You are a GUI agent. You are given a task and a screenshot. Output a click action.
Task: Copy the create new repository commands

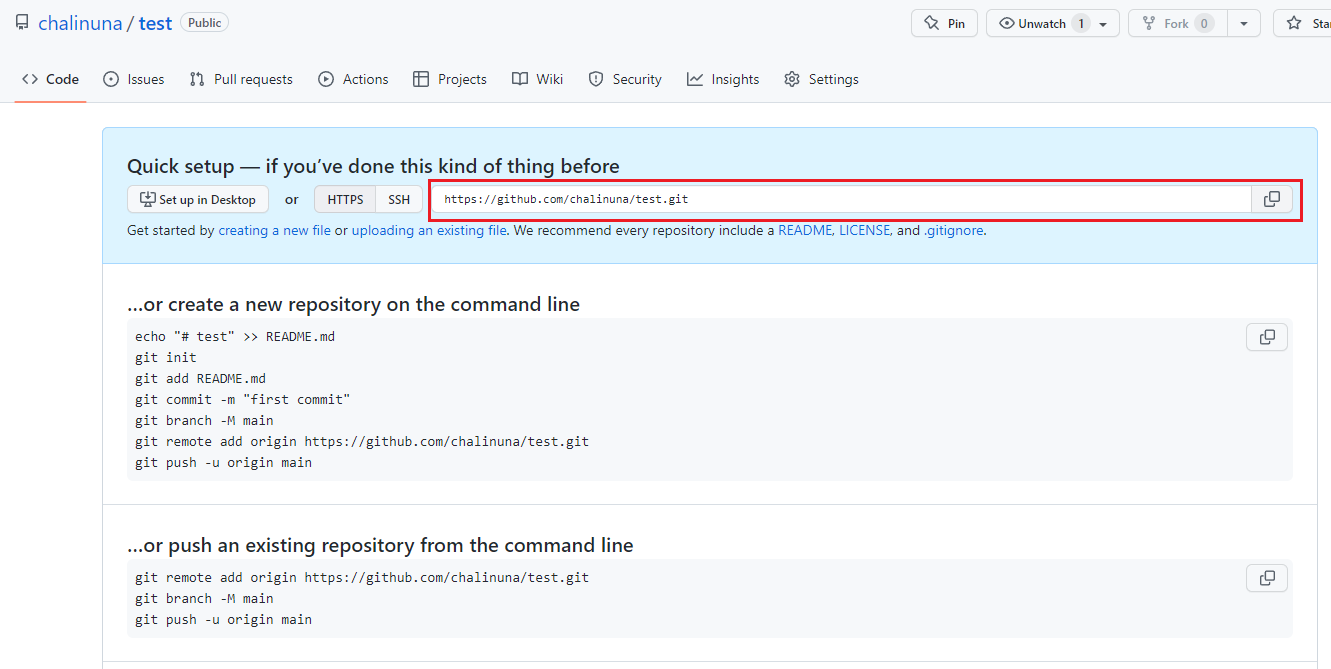[1267, 337]
